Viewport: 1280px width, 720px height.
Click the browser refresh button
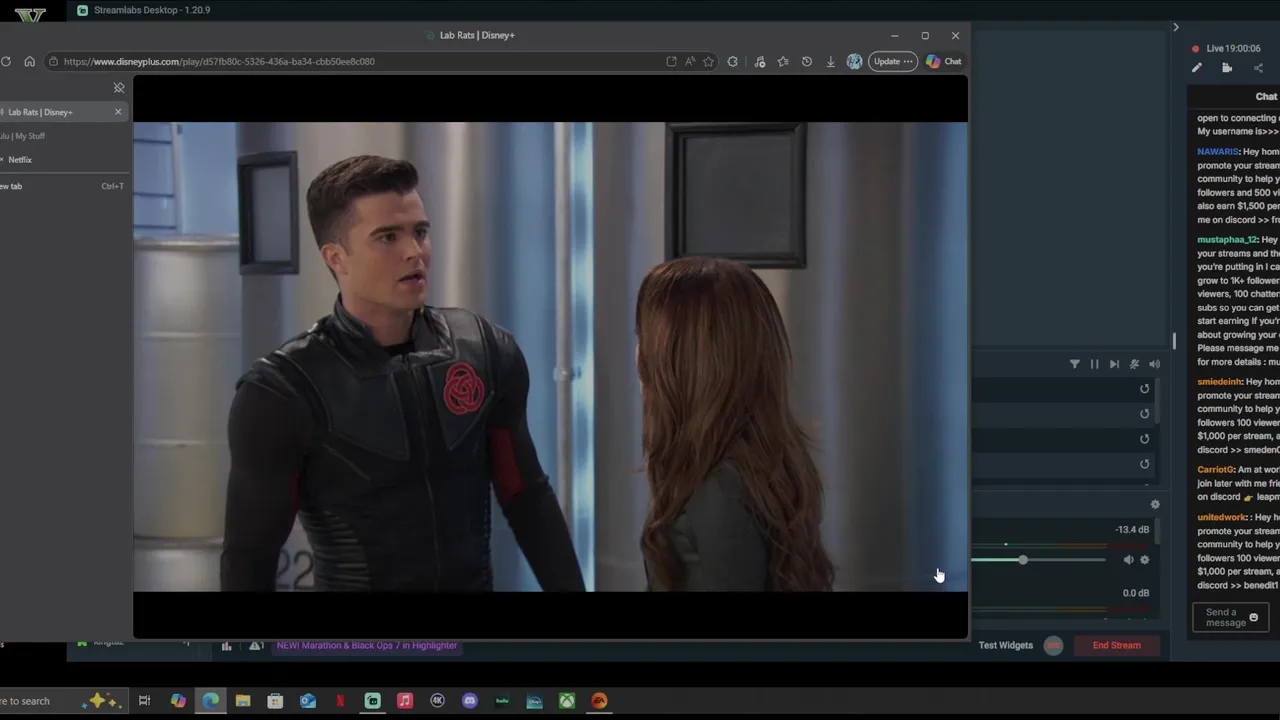pyautogui.click(x=6, y=61)
